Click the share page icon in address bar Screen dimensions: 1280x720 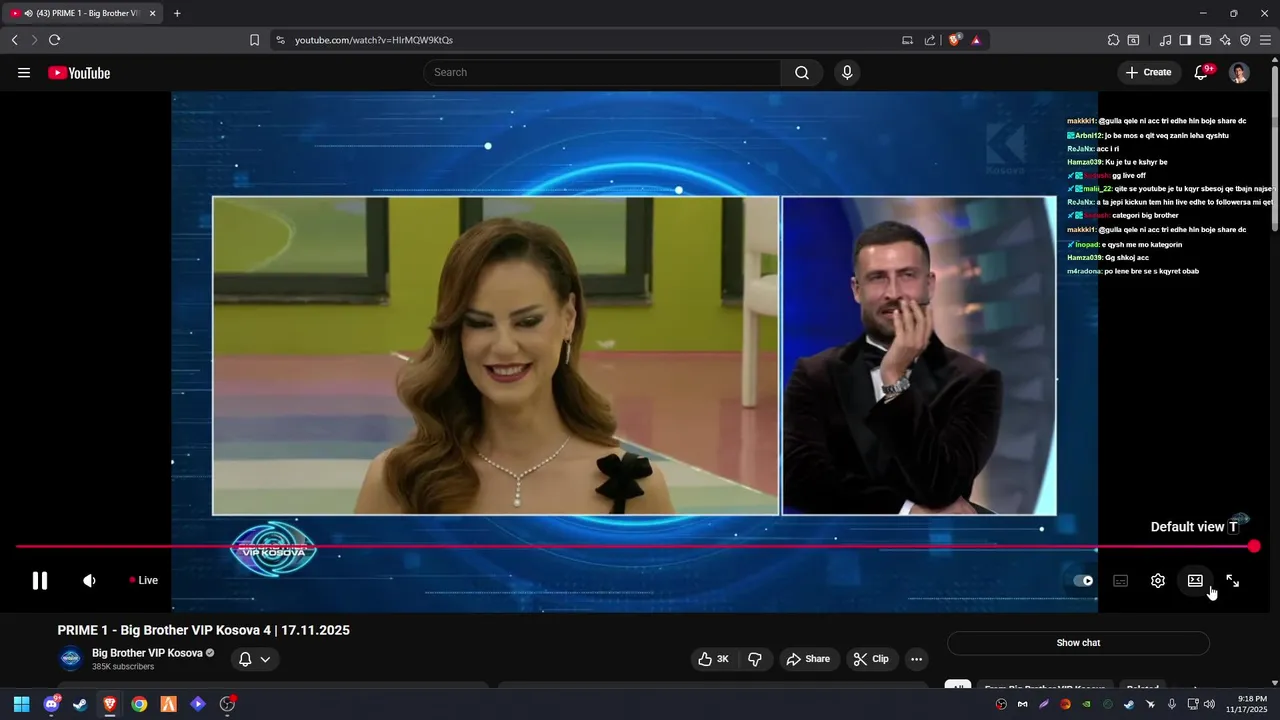(930, 40)
